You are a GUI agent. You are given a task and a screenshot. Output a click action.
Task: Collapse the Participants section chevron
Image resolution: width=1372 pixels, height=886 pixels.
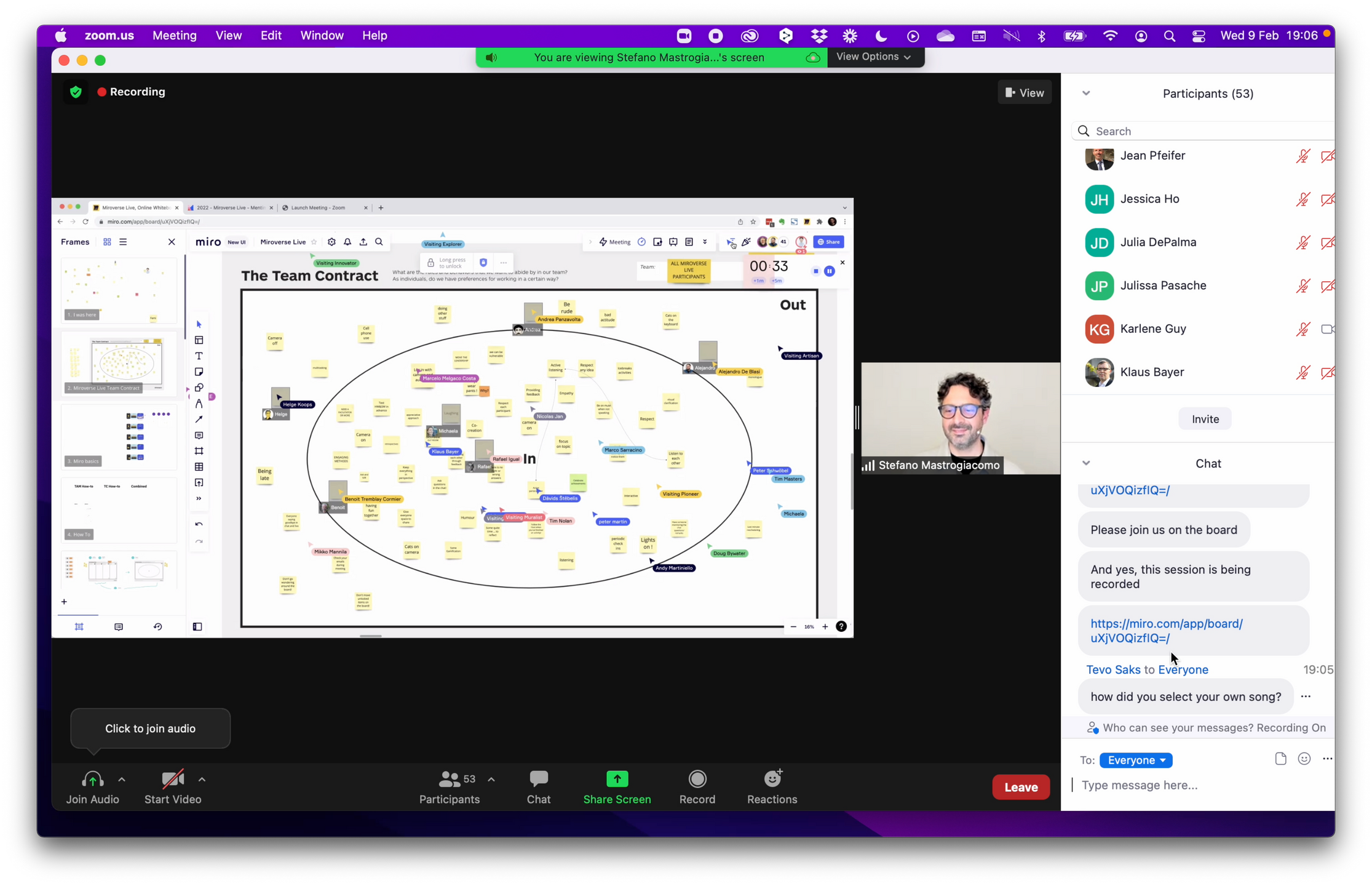tap(1086, 94)
